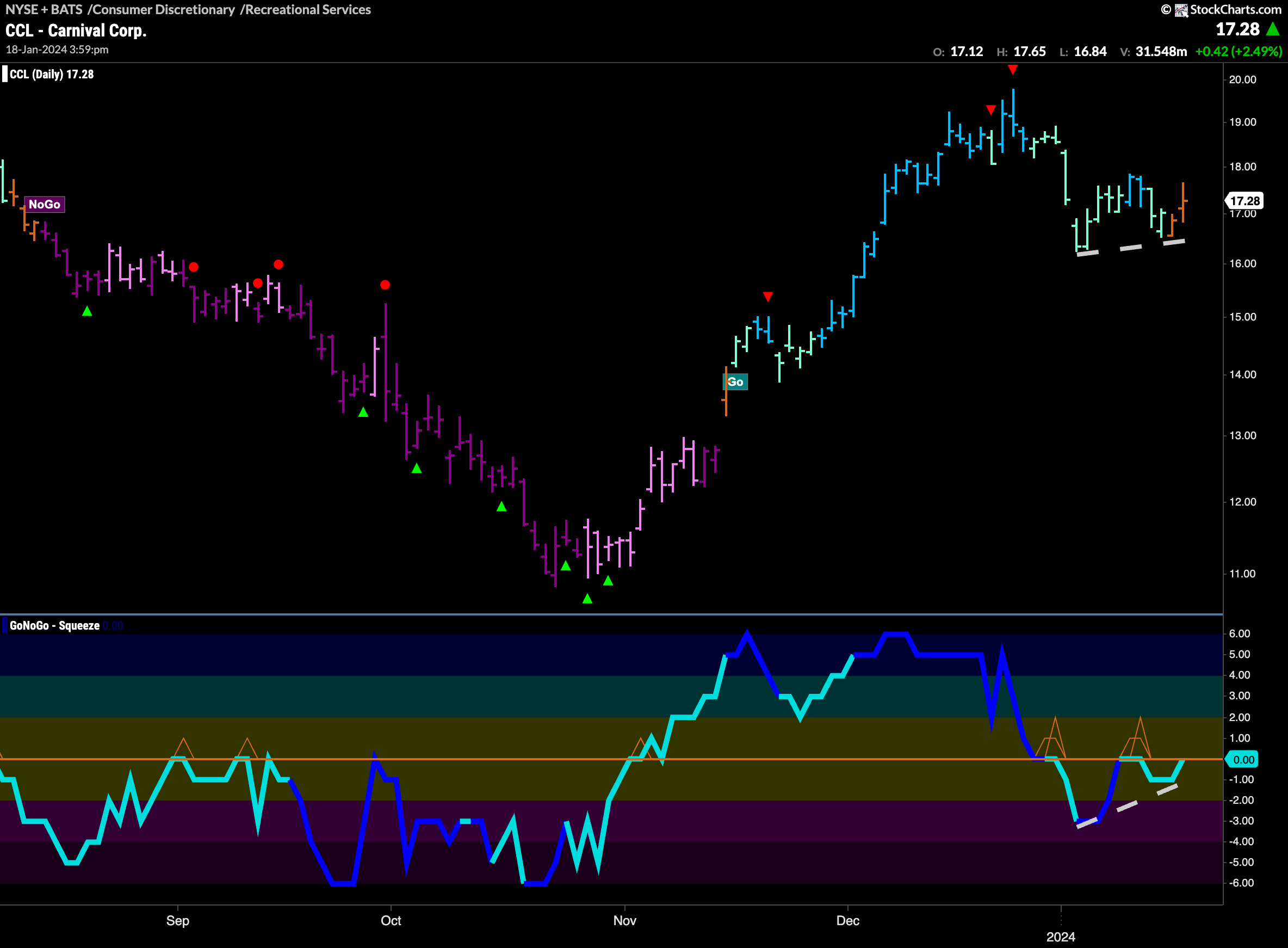
Task: Click the Low value 16.84
Action: [1090, 52]
